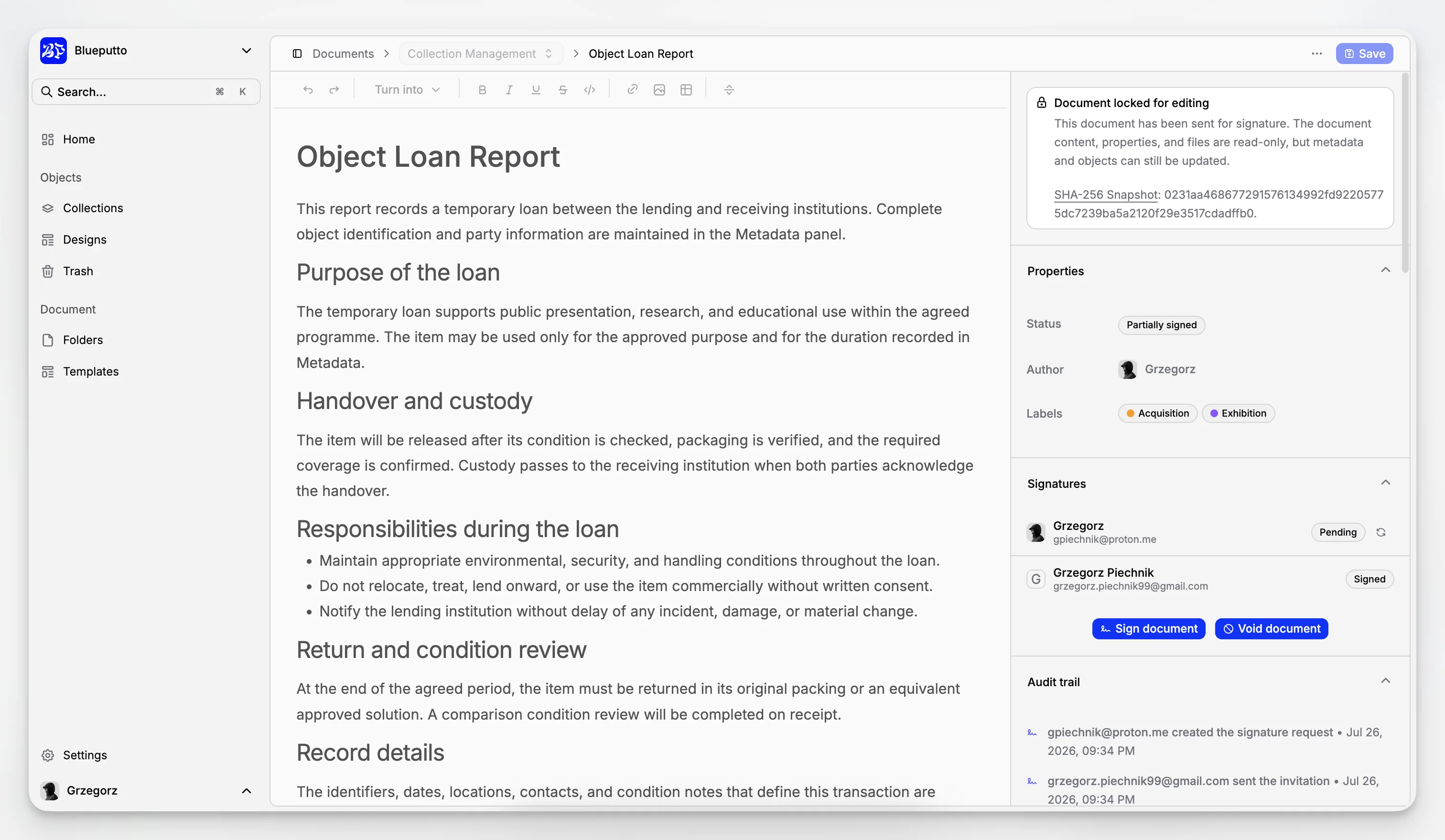Insert a table from the toolbar
1445x840 pixels.
tap(686, 90)
